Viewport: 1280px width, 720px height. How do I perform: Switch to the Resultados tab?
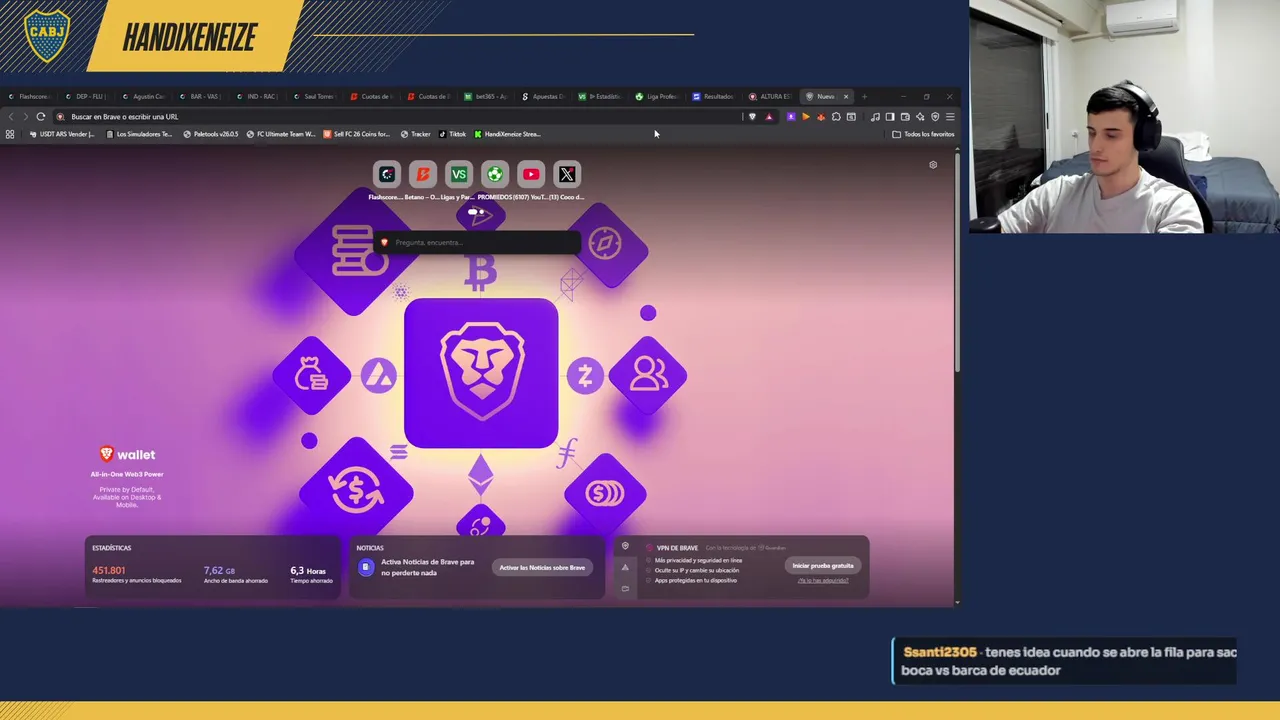coord(715,97)
